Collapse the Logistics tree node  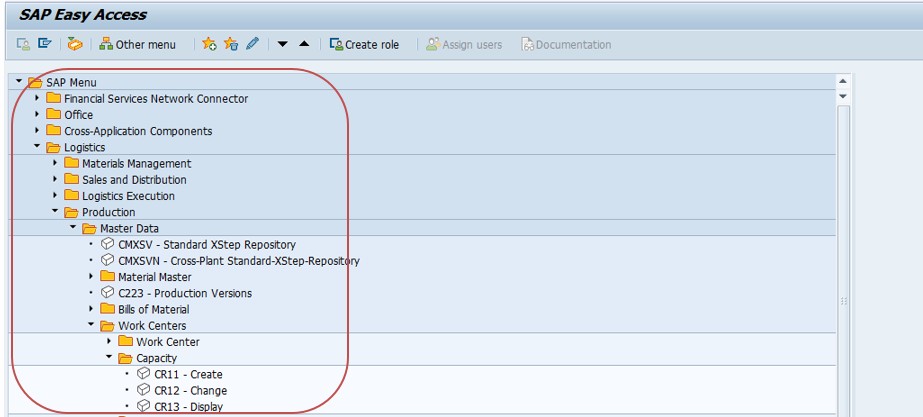click(37, 146)
